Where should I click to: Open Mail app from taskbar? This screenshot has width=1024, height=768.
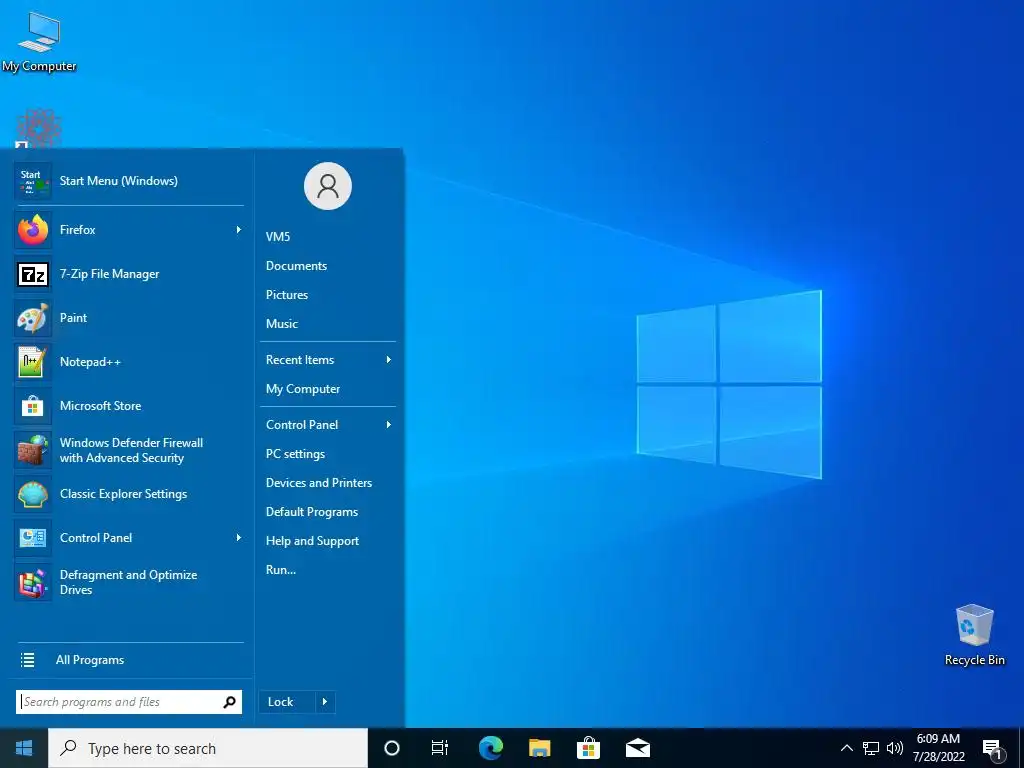(637, 748)
